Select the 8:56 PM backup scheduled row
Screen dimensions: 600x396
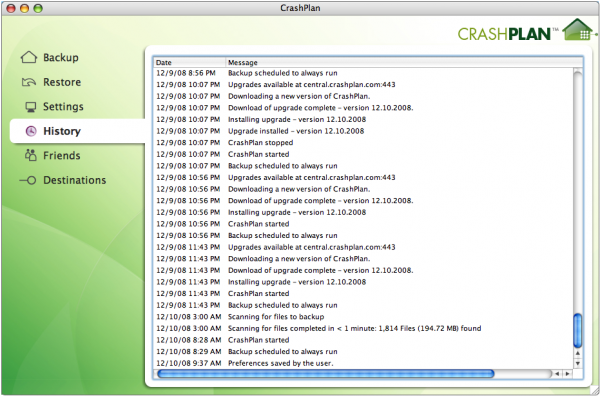(364, 73)
